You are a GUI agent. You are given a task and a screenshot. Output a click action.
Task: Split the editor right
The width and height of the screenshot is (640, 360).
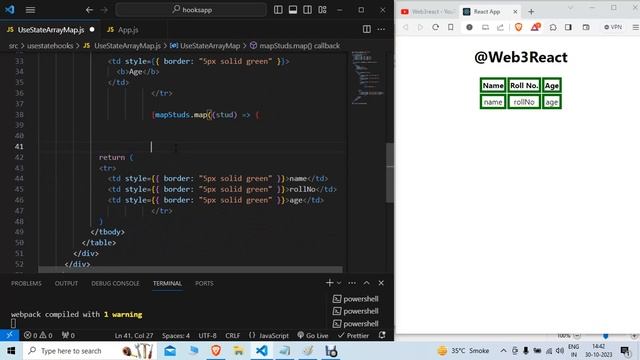(x=367, y=29)
